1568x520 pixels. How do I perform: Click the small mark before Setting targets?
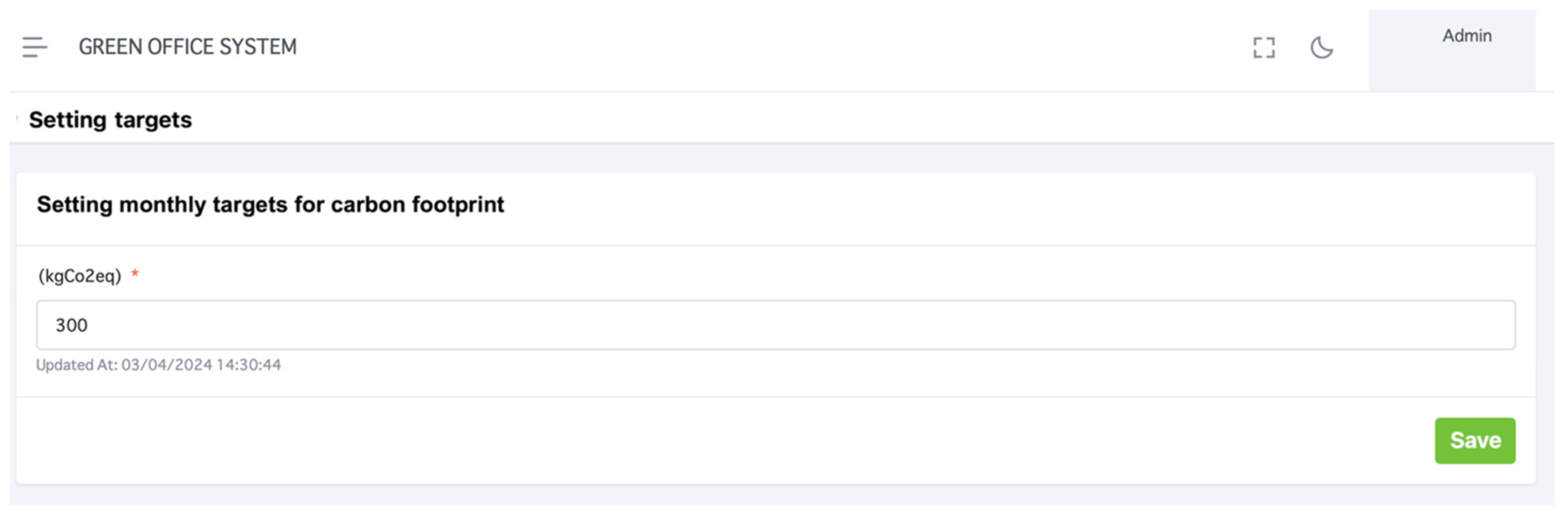point(17,117)
